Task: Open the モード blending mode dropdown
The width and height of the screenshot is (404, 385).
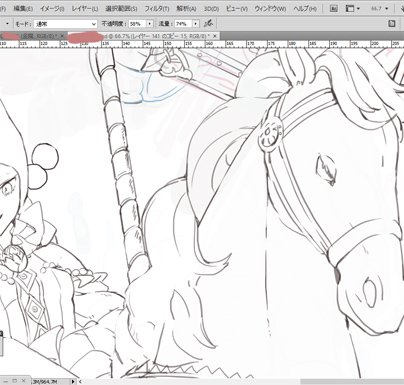Action: point(65,24)
